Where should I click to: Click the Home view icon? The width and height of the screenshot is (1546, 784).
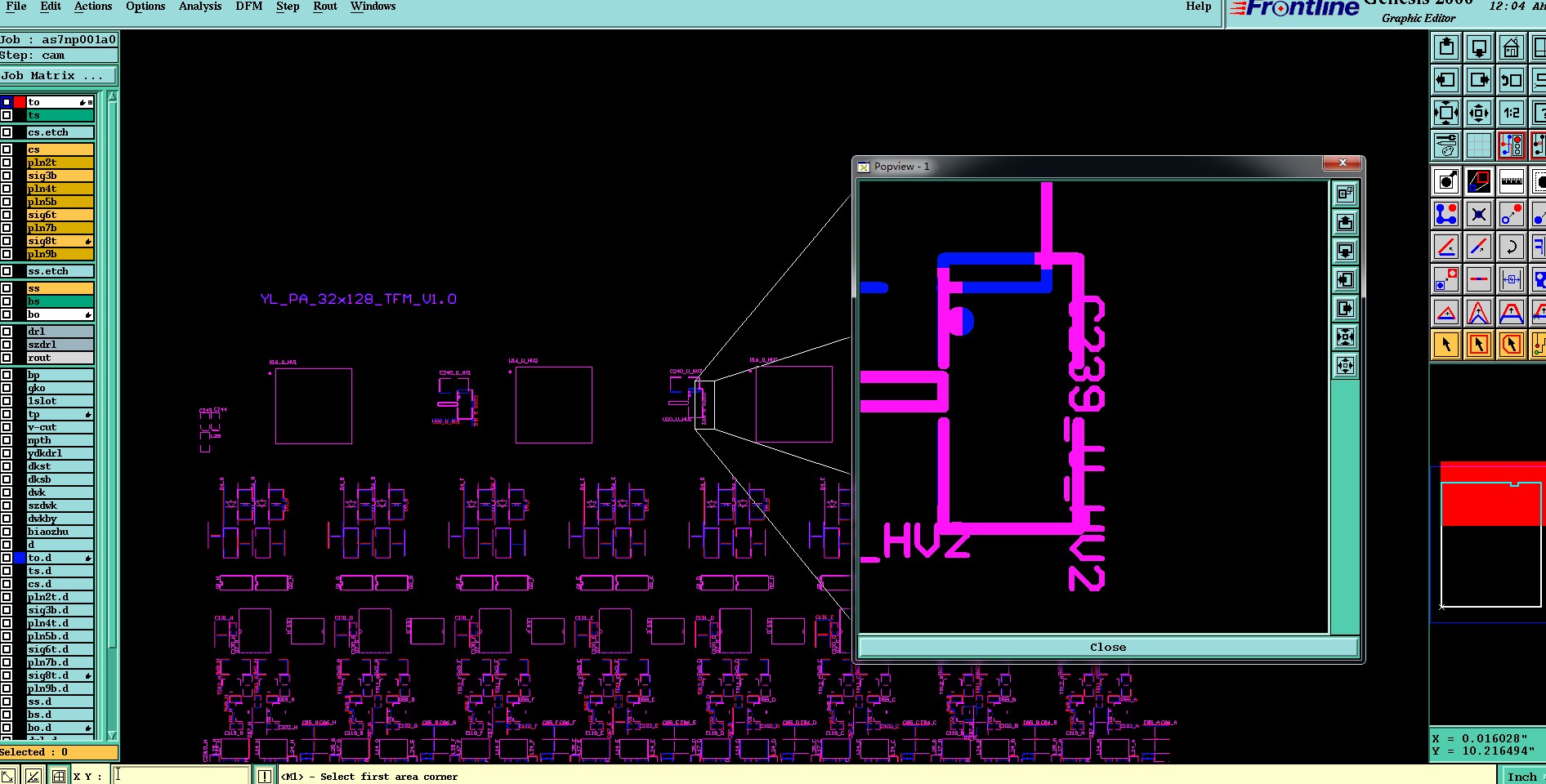click(x=1512, y=47)
